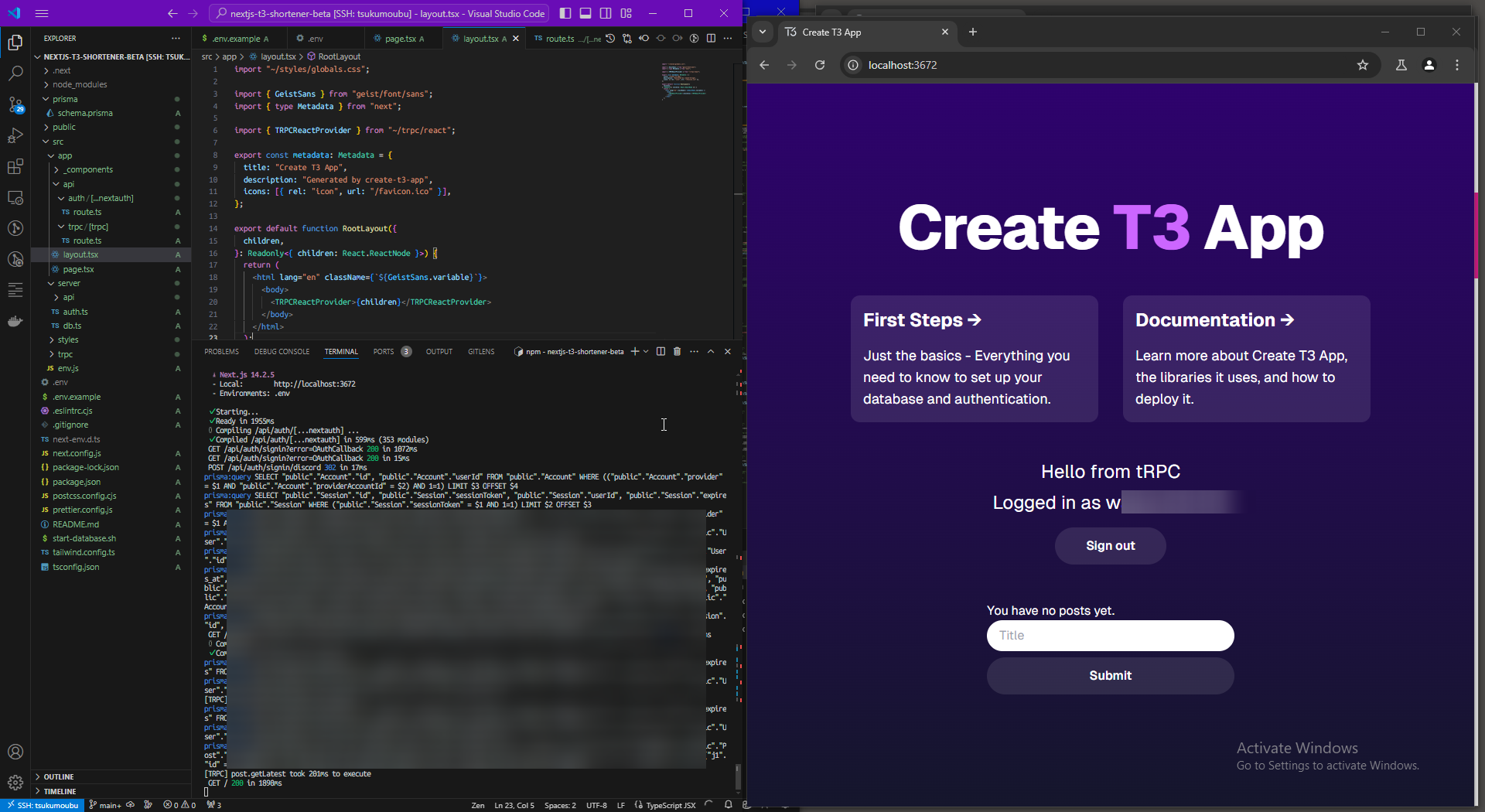Open Documentation card link
Viewport: 1485px width, 812px height.
pyautogui.click(x=1246, y=359)
